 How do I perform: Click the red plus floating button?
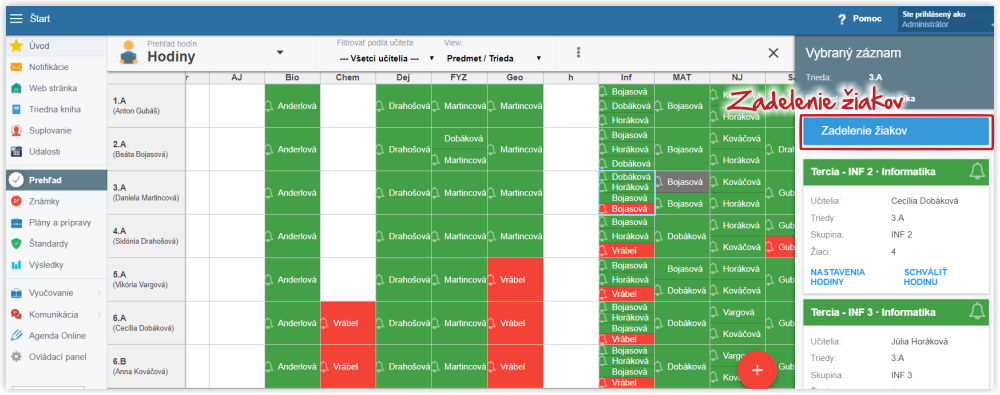pyautogui.click(x=757, y=369)
